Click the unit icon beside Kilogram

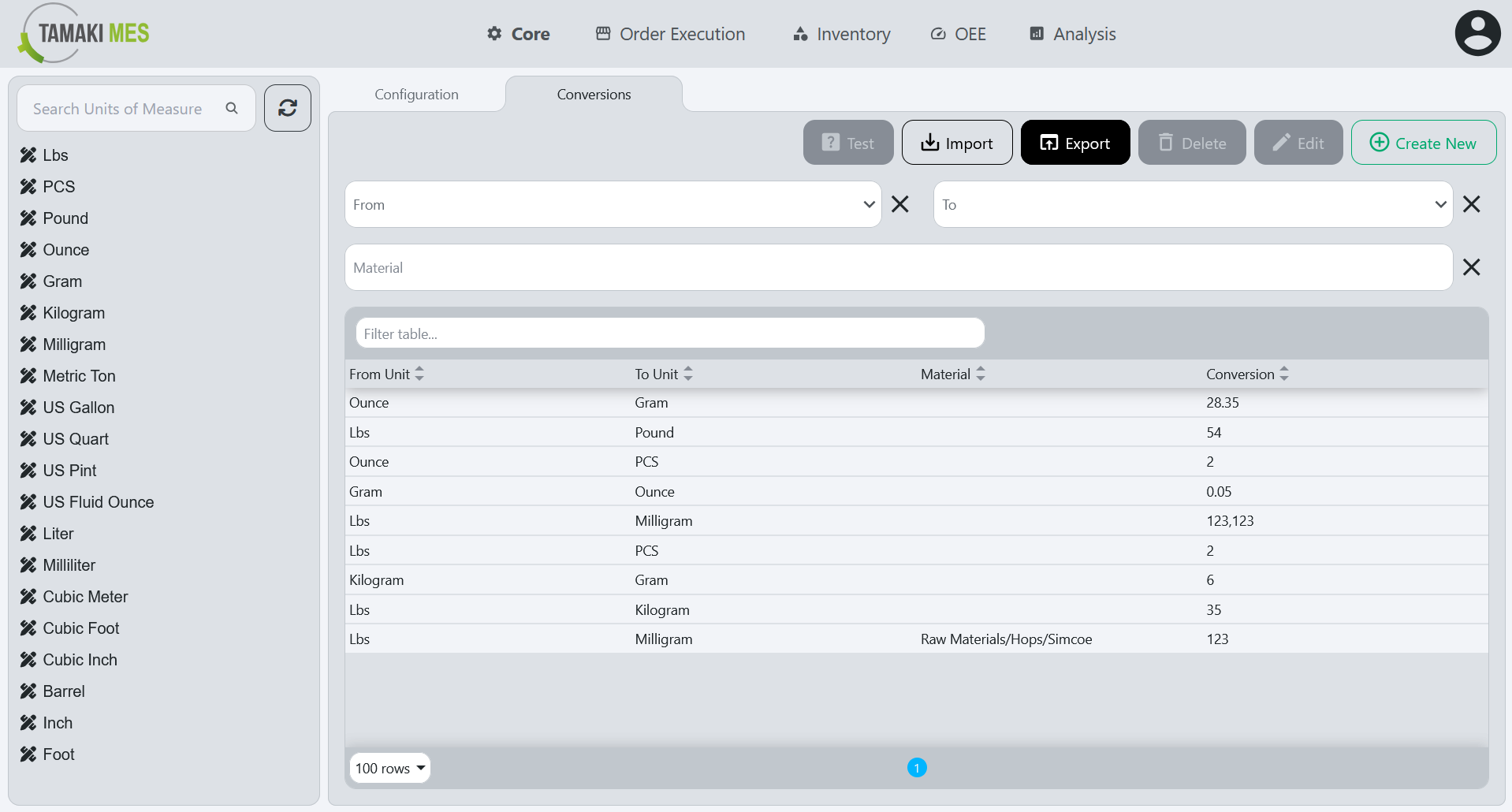[28, 312]
